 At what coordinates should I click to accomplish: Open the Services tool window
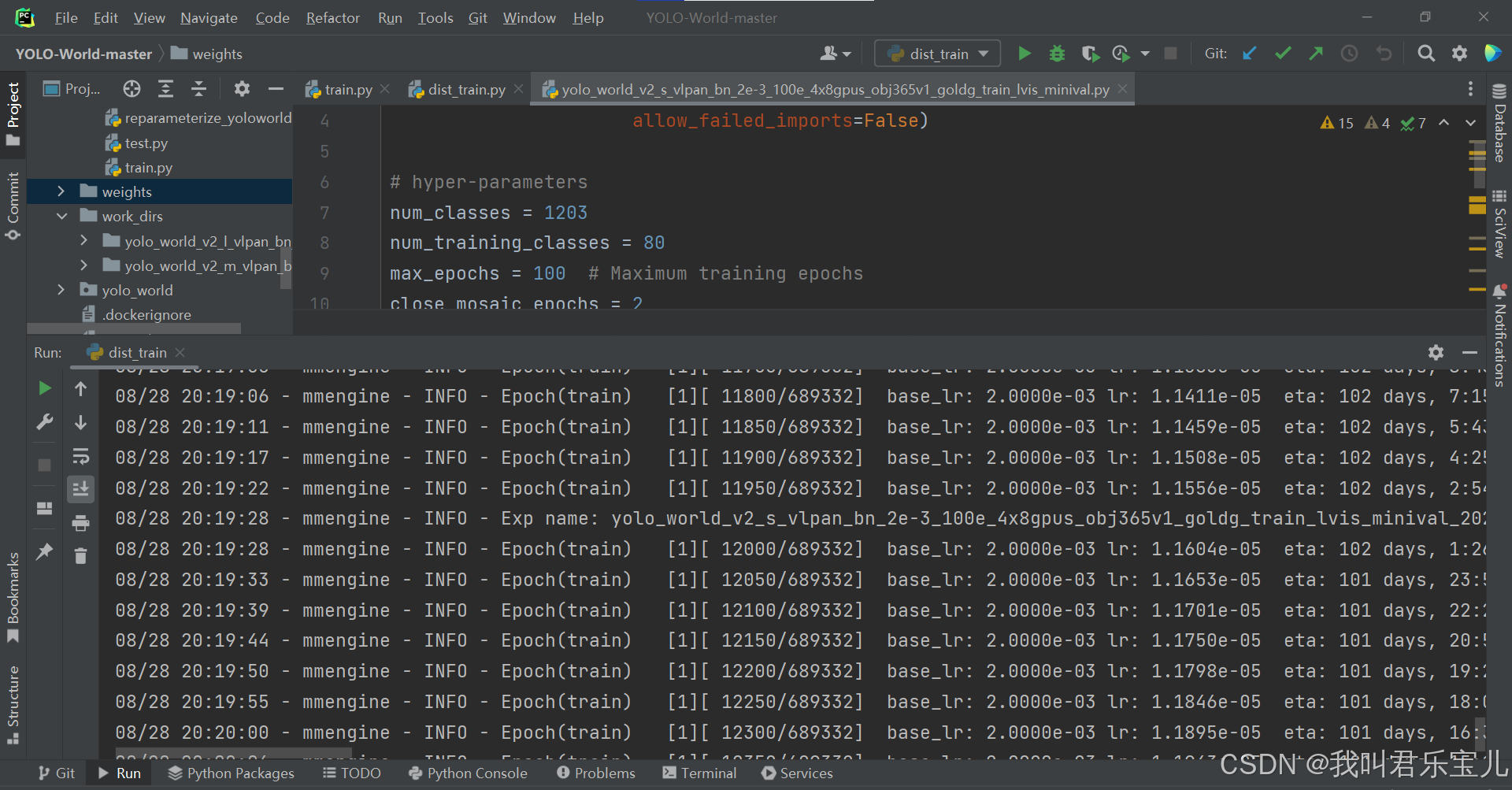[797, 773]
